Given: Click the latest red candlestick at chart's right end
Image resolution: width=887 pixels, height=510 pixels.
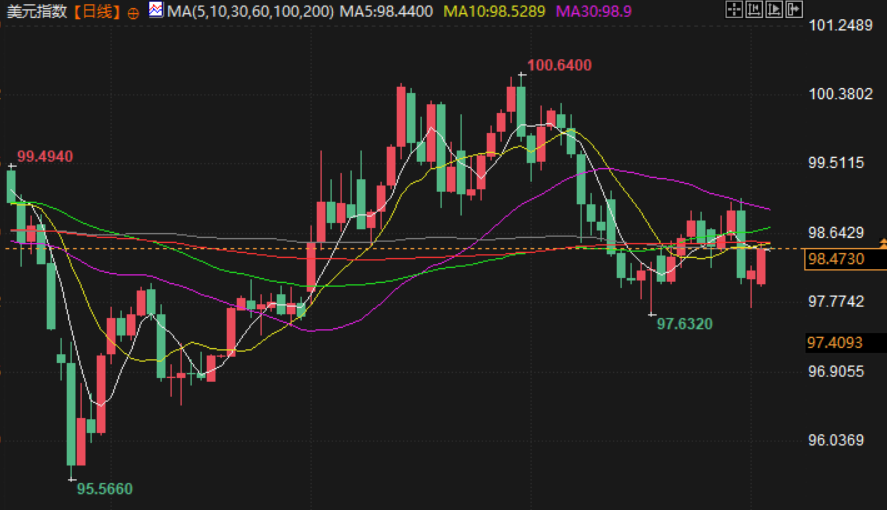Looking at the screenshot, I should (761, 266).
